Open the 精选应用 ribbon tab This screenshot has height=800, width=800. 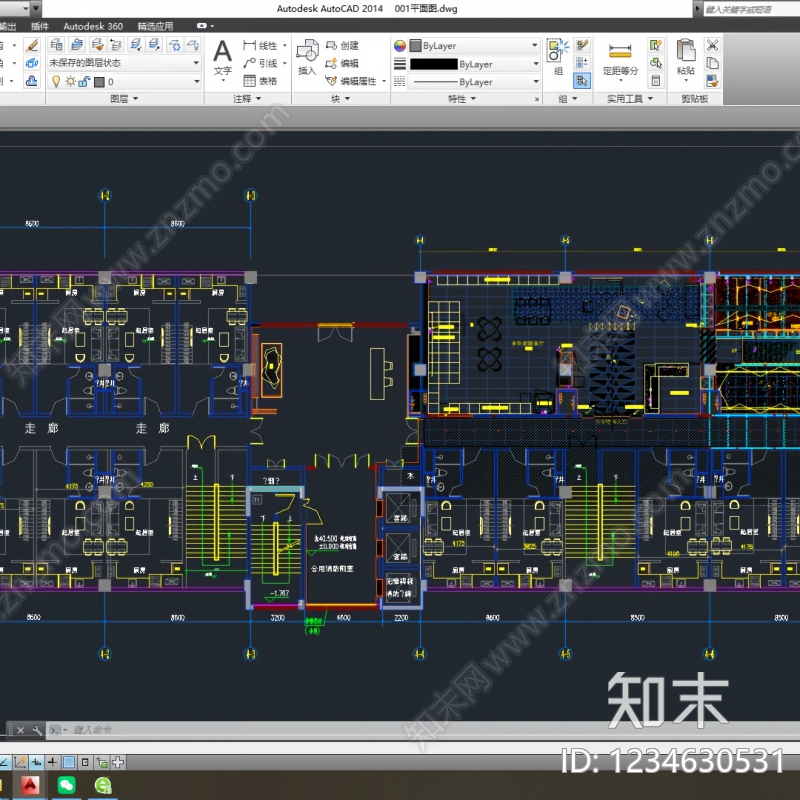155,26
